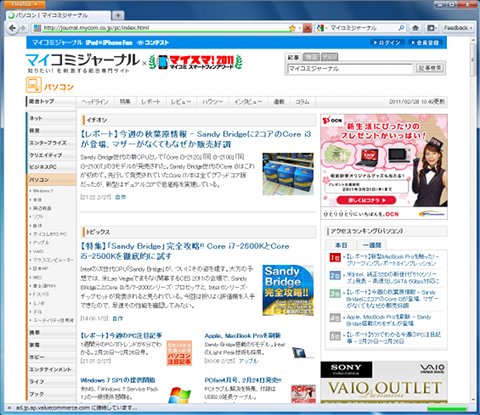Open the orange Firefox menu button
480x415 pixels.
[x=25, y=4]
